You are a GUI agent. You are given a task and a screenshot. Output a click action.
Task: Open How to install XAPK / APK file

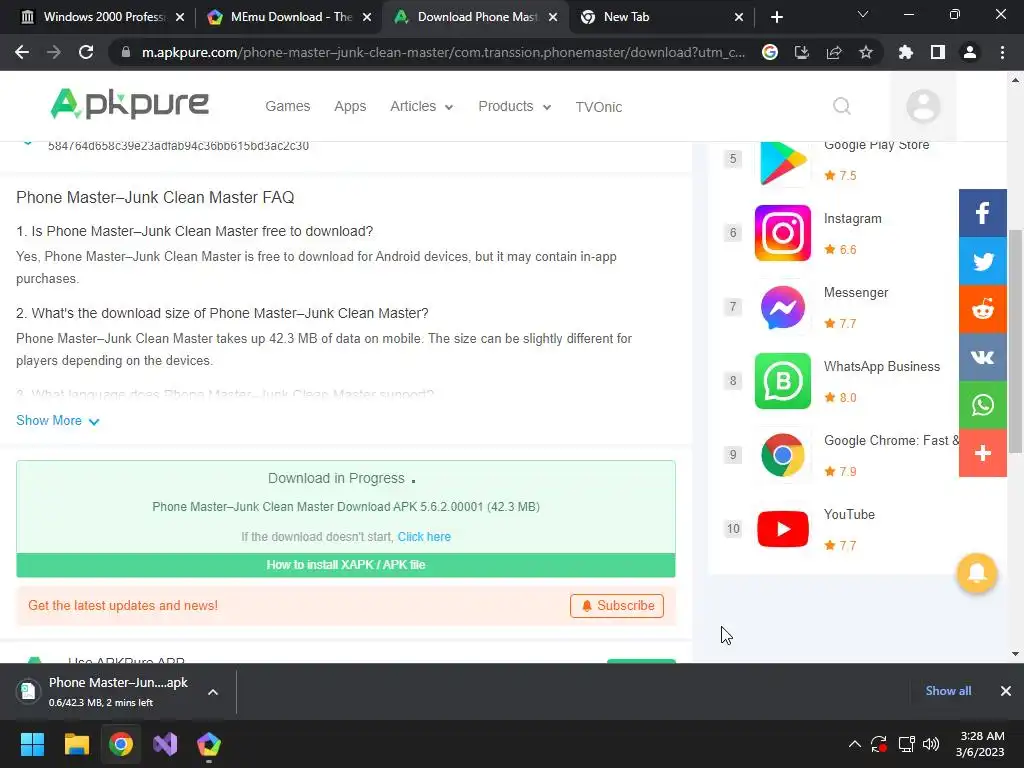coord(345,565)
